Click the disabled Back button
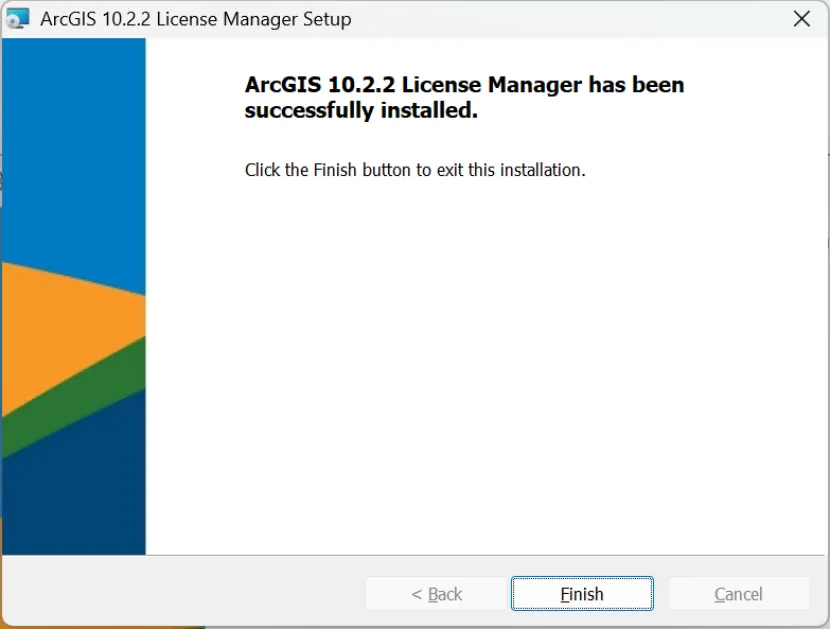This screenshot has height=629, width=831. [436, 593]
